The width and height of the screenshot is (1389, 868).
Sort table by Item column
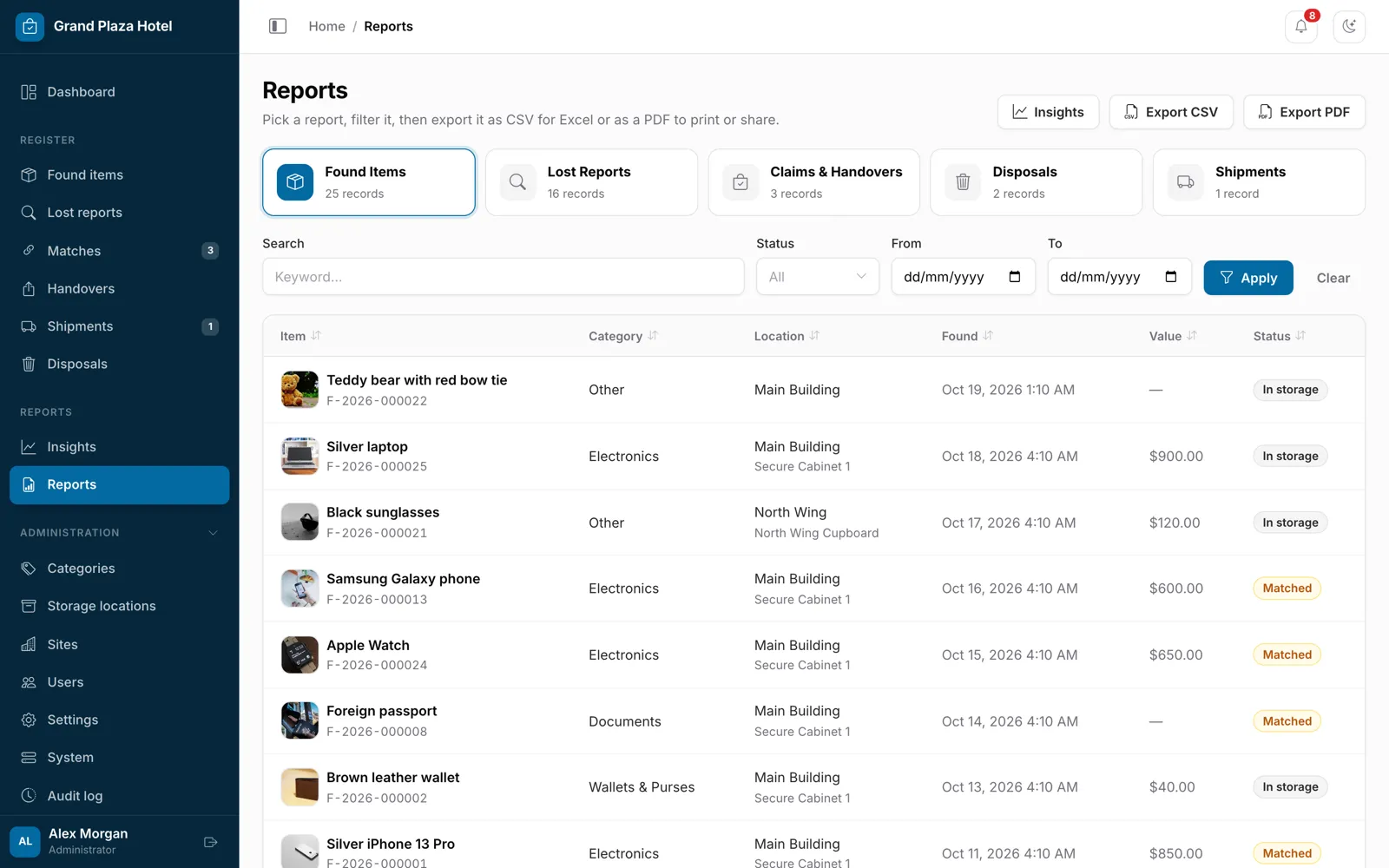(300, 336)
